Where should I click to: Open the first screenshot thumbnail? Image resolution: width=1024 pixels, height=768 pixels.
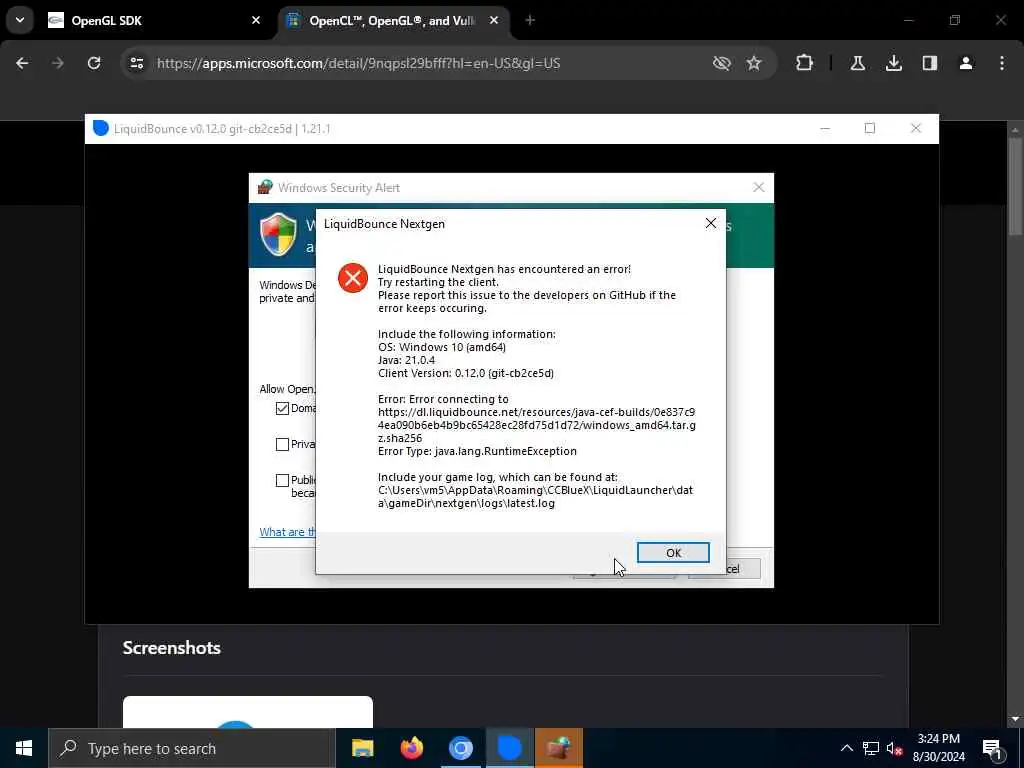[248, 712]
